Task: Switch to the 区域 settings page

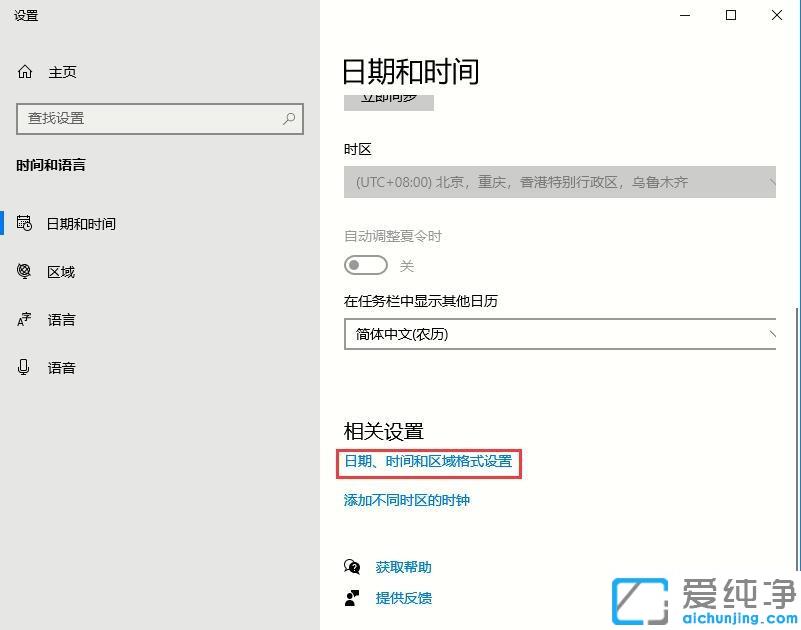Action: [62, 271]
